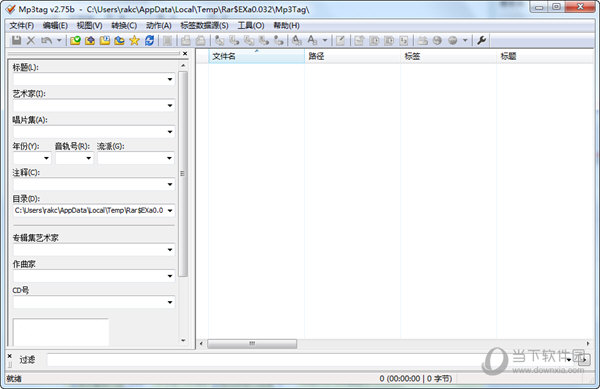Click the Copy tag icon
Image resolution: width=600 pixels, height=389 pixels.
click(x=186, y=40)
